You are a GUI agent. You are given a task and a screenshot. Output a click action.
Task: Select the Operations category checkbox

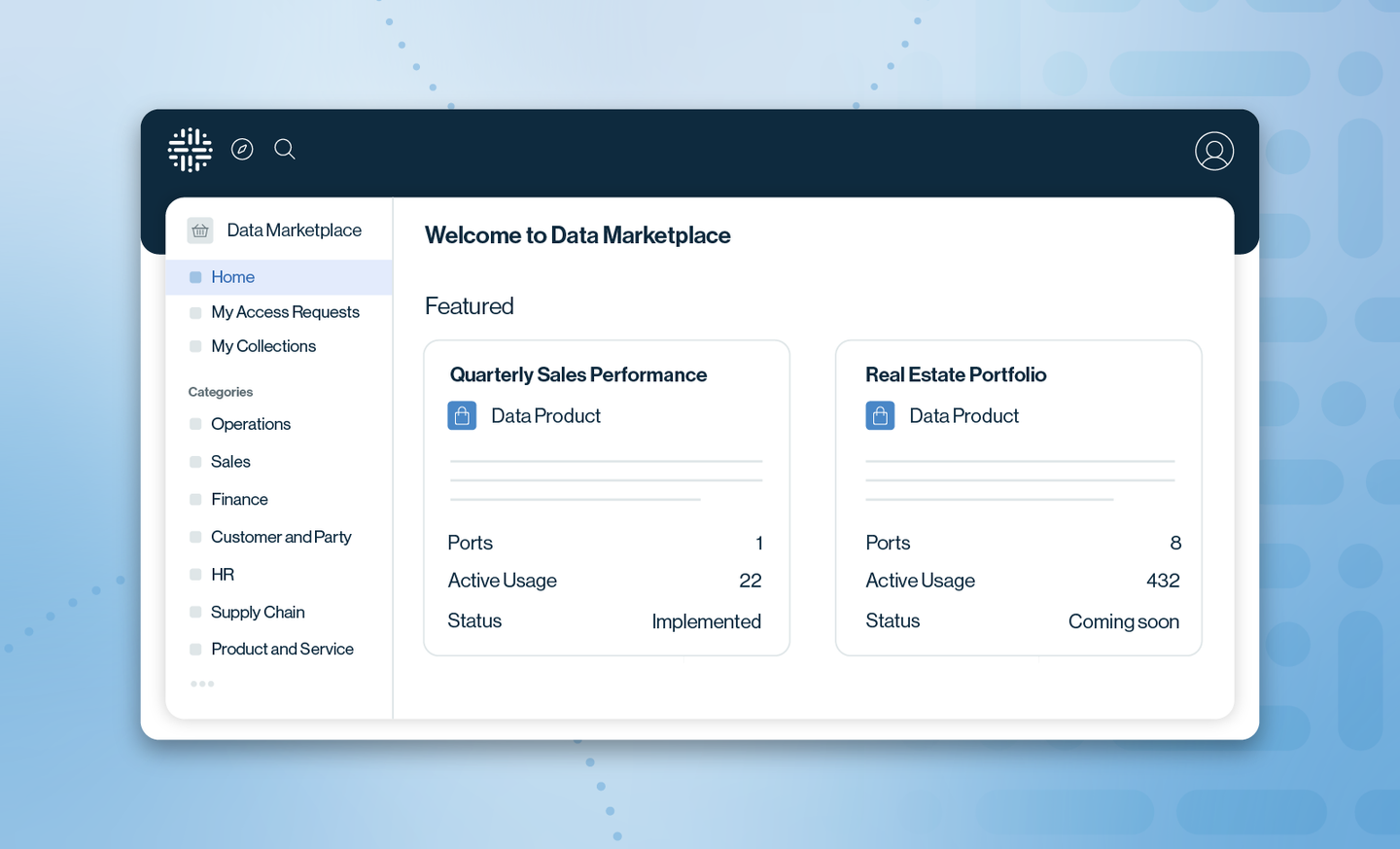pyautogui.click(x=195, y=424)
